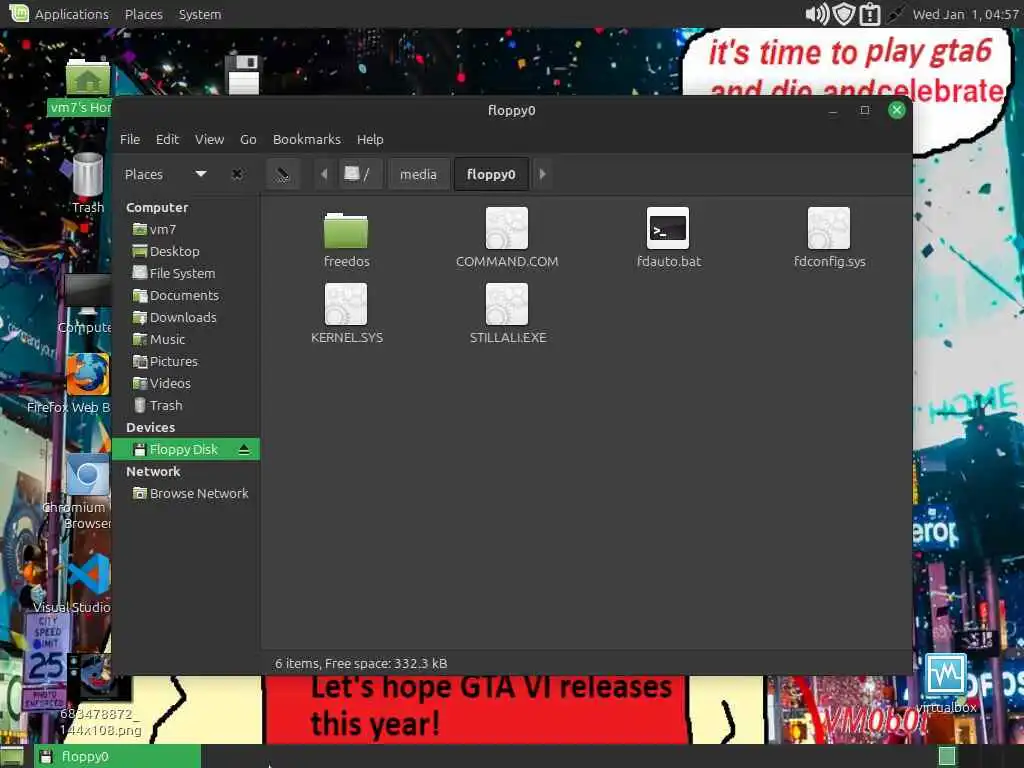Open Browse Network in sidebar

point(186,494)
